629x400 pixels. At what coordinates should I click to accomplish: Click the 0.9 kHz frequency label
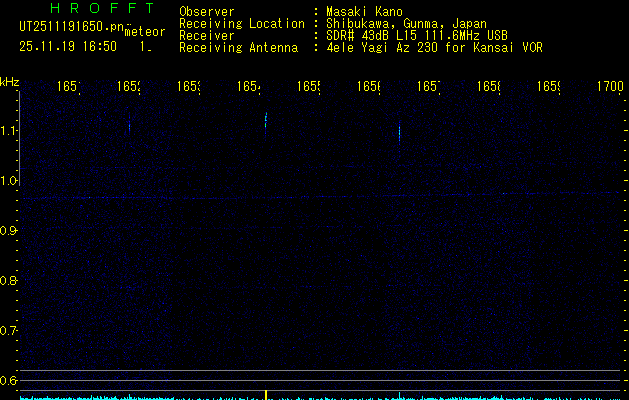(x=9, y=231)
